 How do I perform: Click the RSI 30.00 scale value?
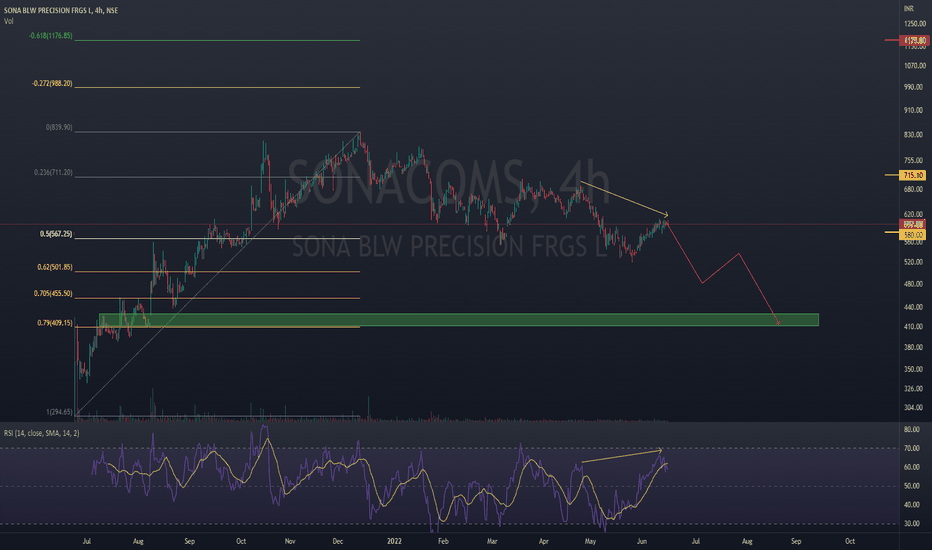coord(912,523)
